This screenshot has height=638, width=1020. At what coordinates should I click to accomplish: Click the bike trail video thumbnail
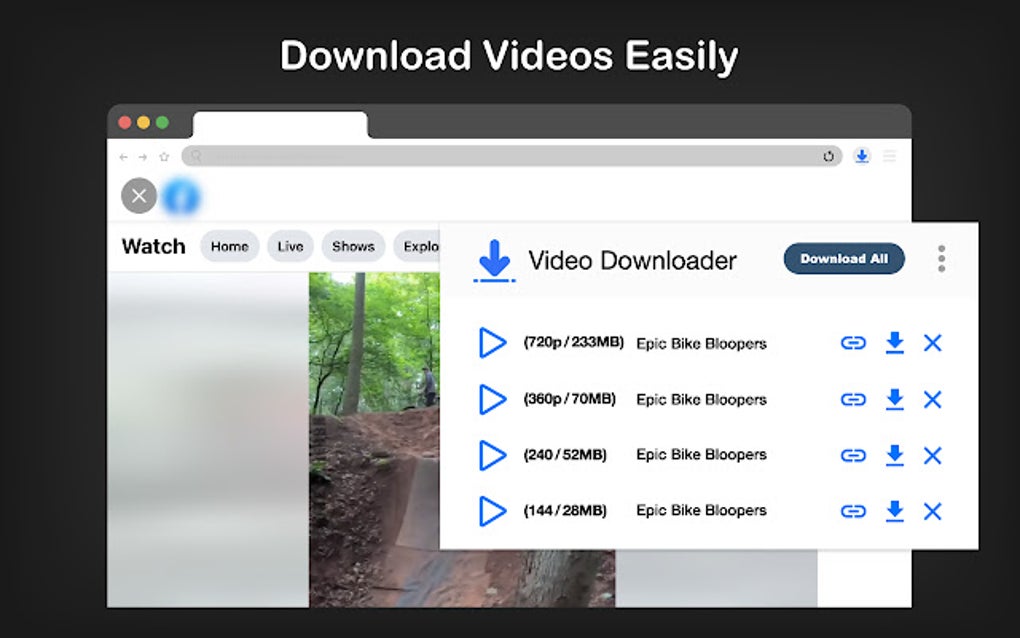(x=374, y=440)
